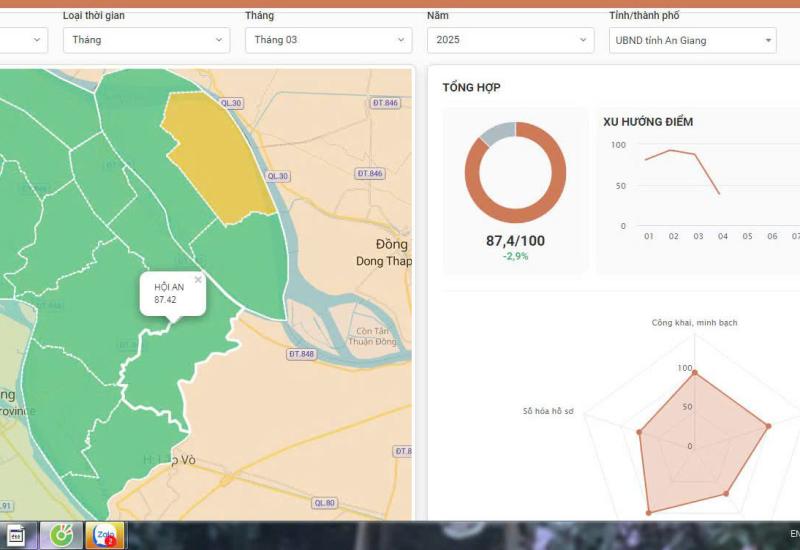This screenshot has width=800, height=550.
Task: Open the exe file icon in taskbar
Action: point(16,535)
